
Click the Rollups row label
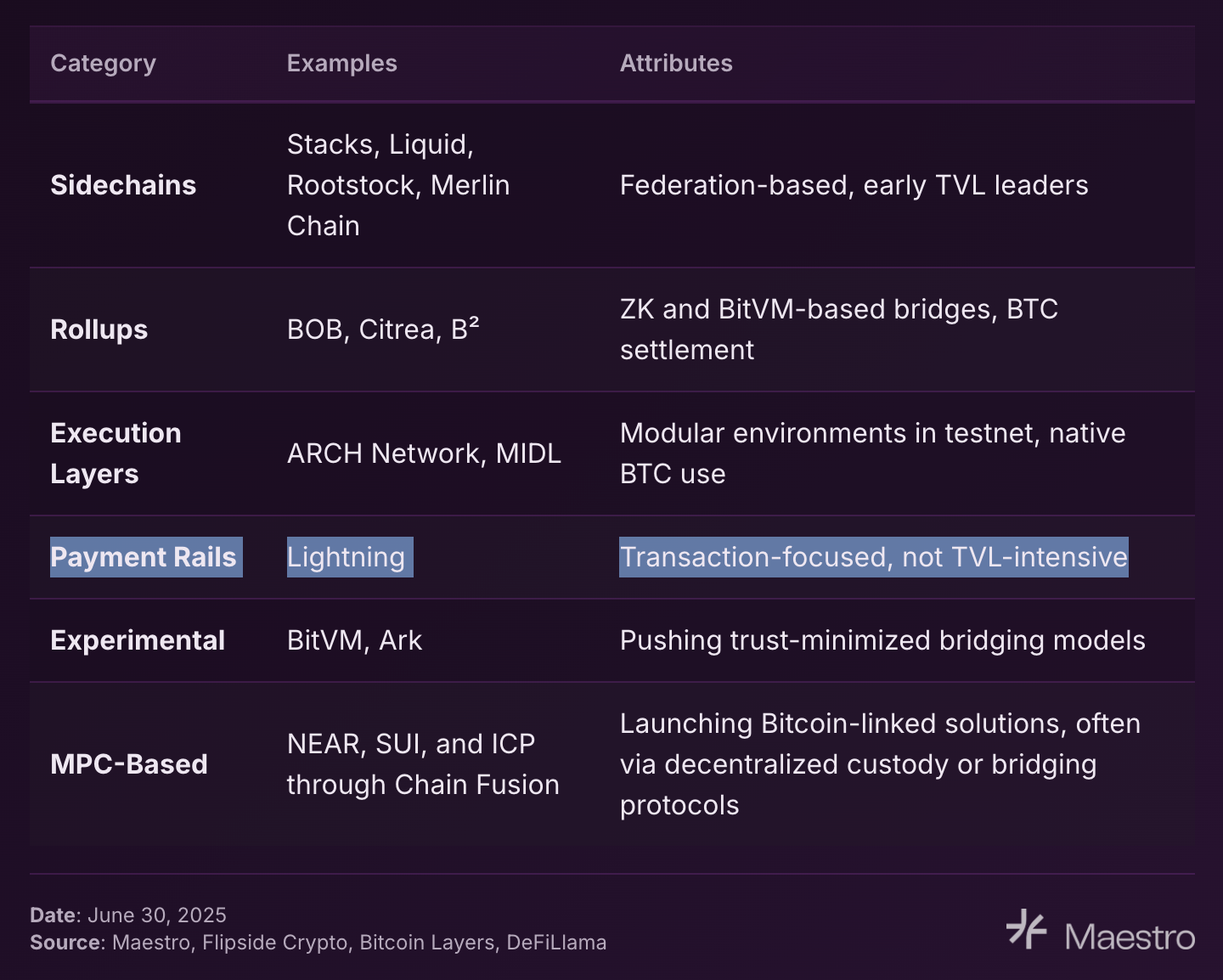[99, 329]
